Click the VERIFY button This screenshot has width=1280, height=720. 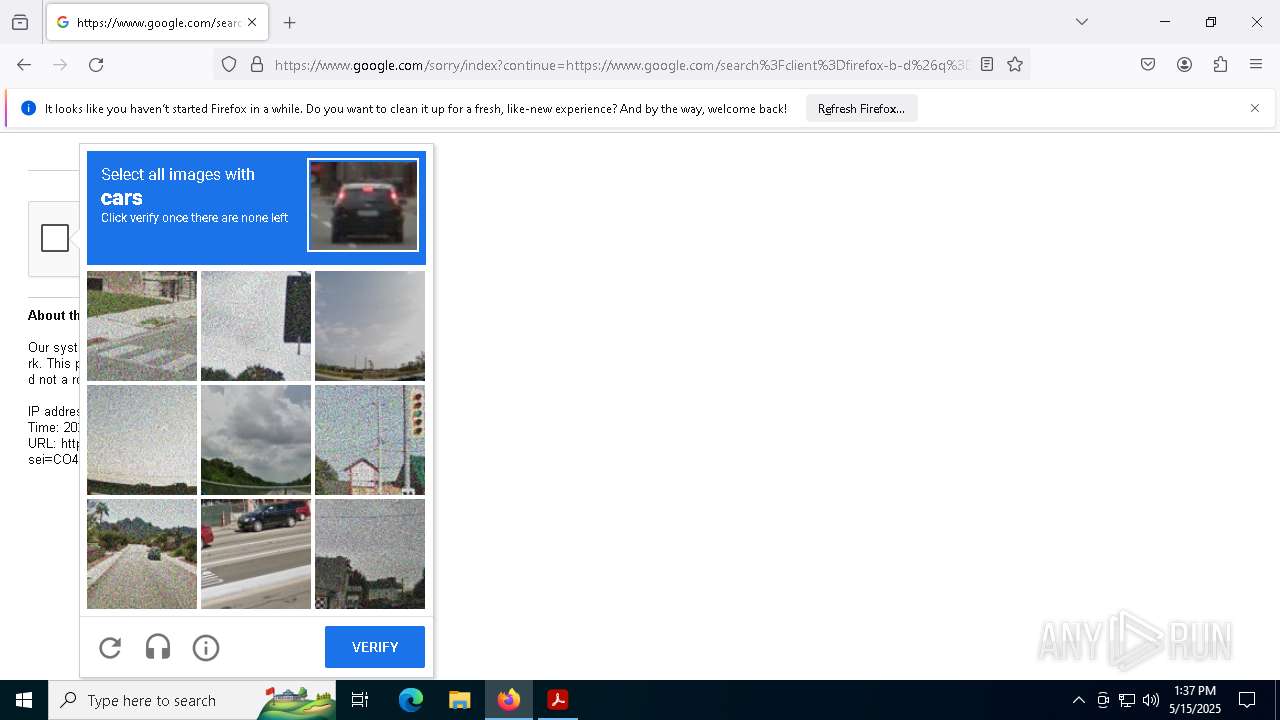point(375,647)
